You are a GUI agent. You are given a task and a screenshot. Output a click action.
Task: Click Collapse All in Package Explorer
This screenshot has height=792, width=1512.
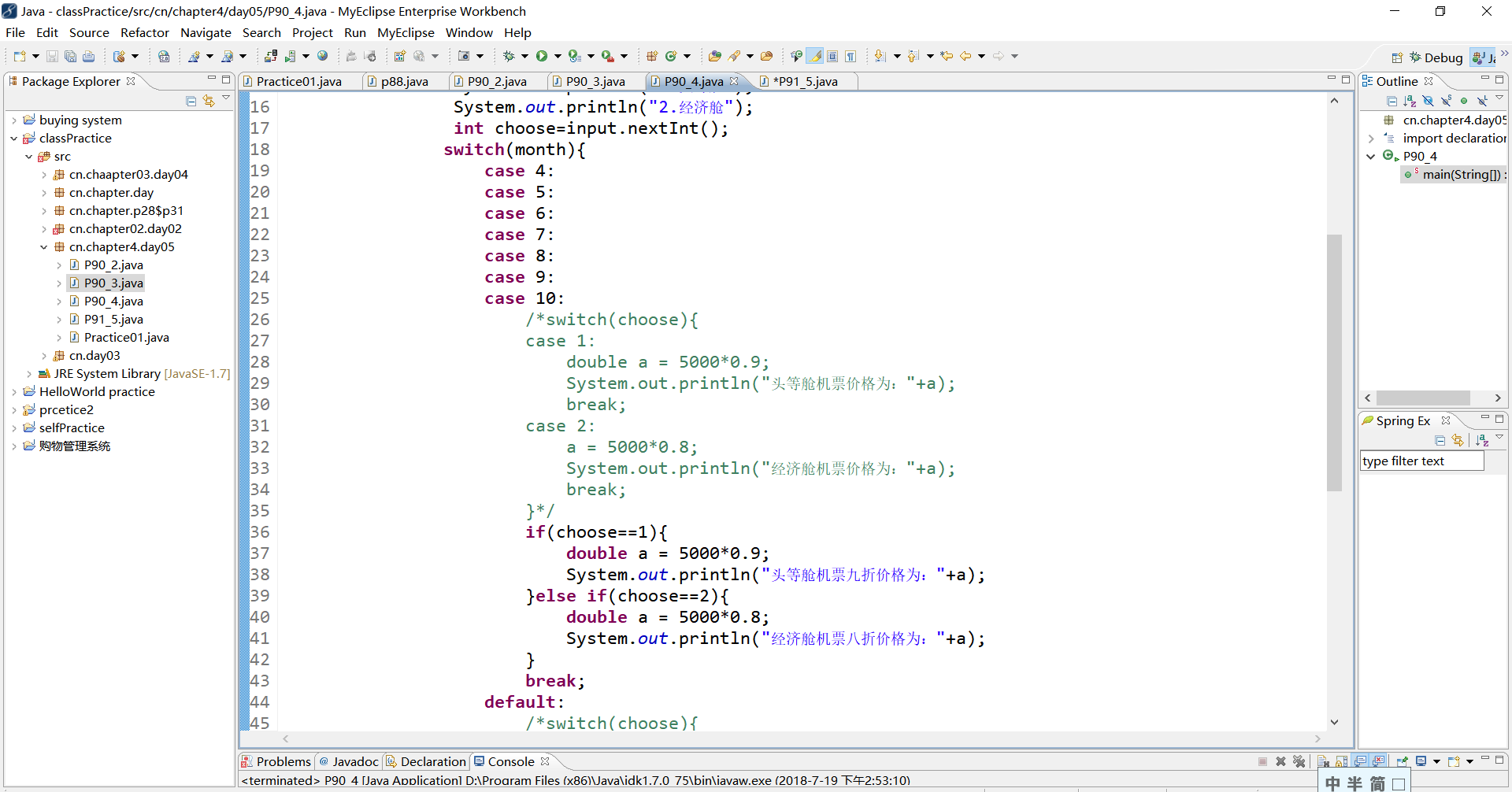(x=191, y=101)
